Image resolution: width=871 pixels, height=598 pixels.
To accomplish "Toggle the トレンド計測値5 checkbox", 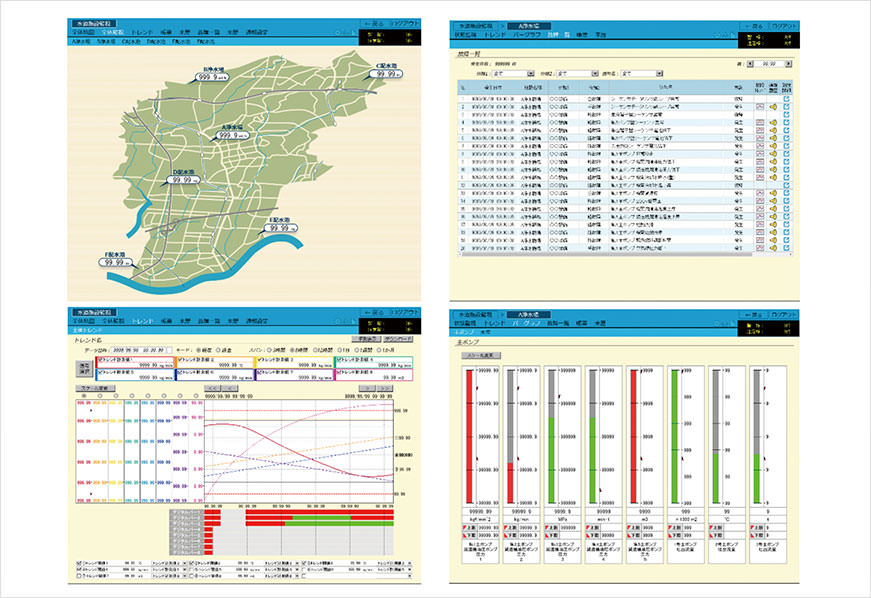I will click(x=101, y=372).
